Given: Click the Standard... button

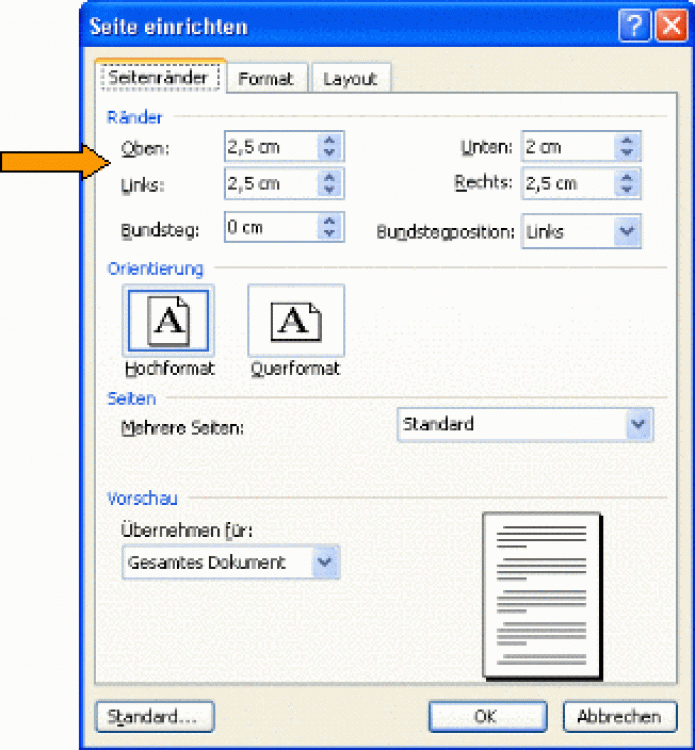Looking at the screenshot, I should coord(153,716).
